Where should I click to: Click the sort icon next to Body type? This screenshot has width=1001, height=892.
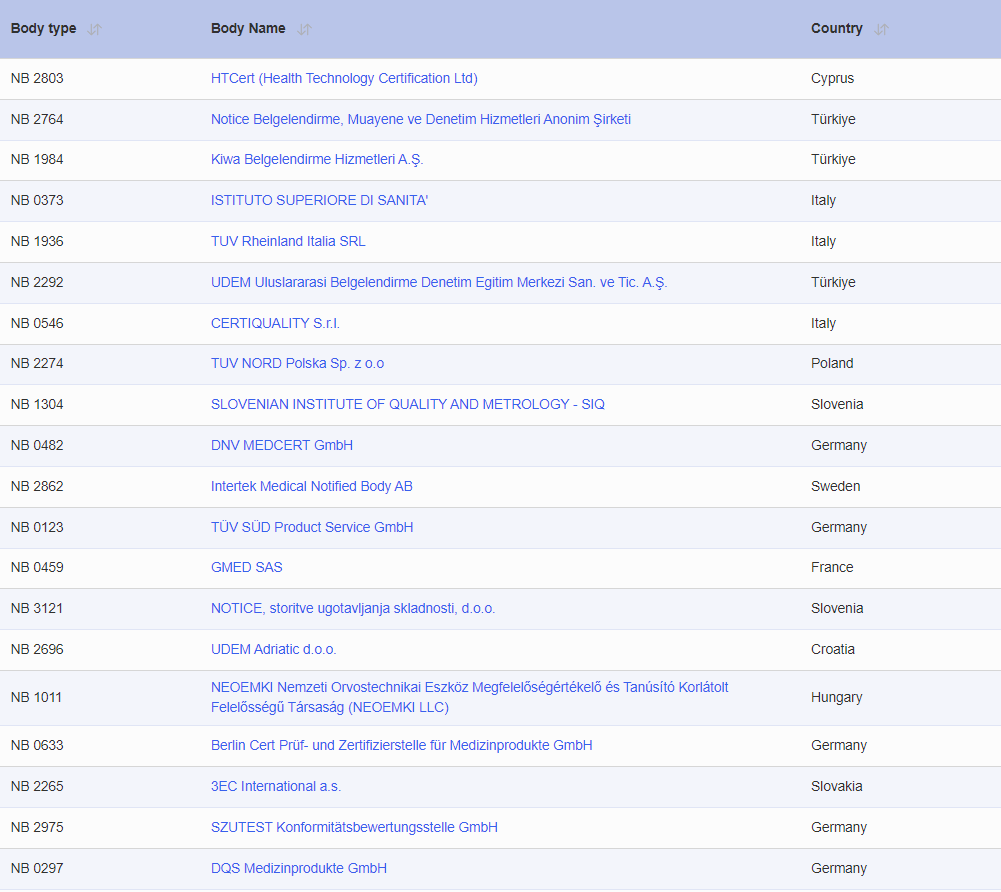coord(95,29)
